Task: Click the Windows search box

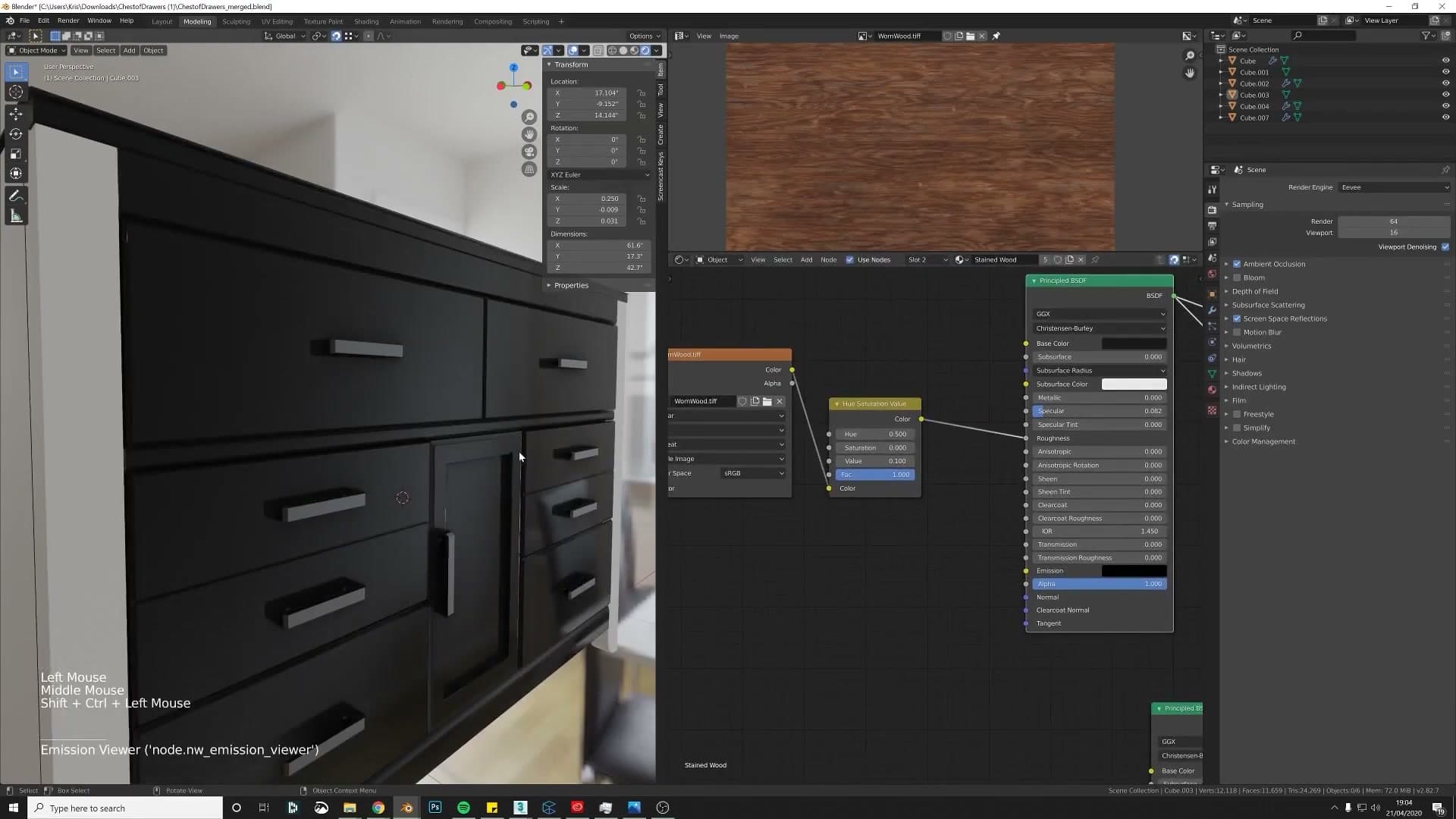Action: 126,808
